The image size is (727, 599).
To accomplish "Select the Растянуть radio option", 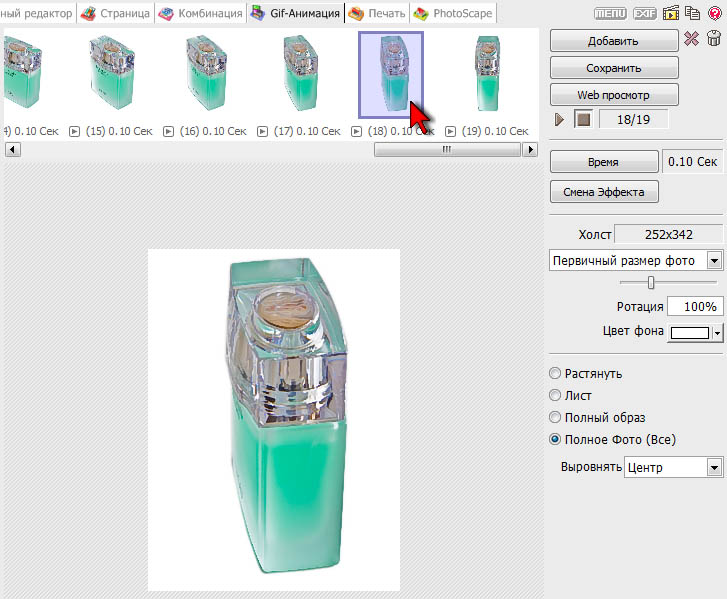I will tap(555, 373).
